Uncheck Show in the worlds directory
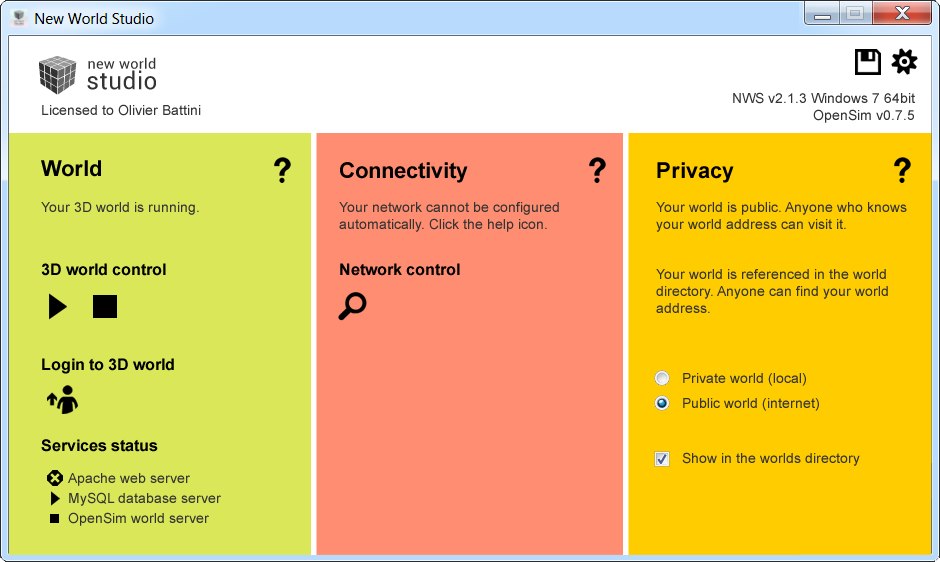The image size is (940, 562). 662,459
